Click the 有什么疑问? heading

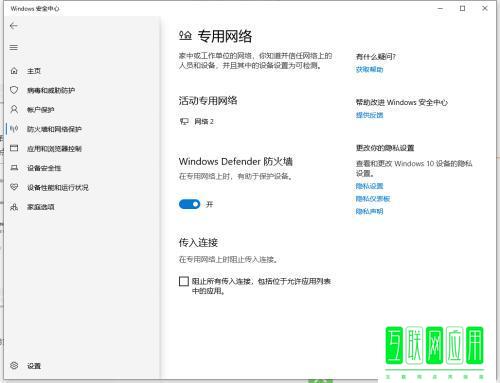375,57
